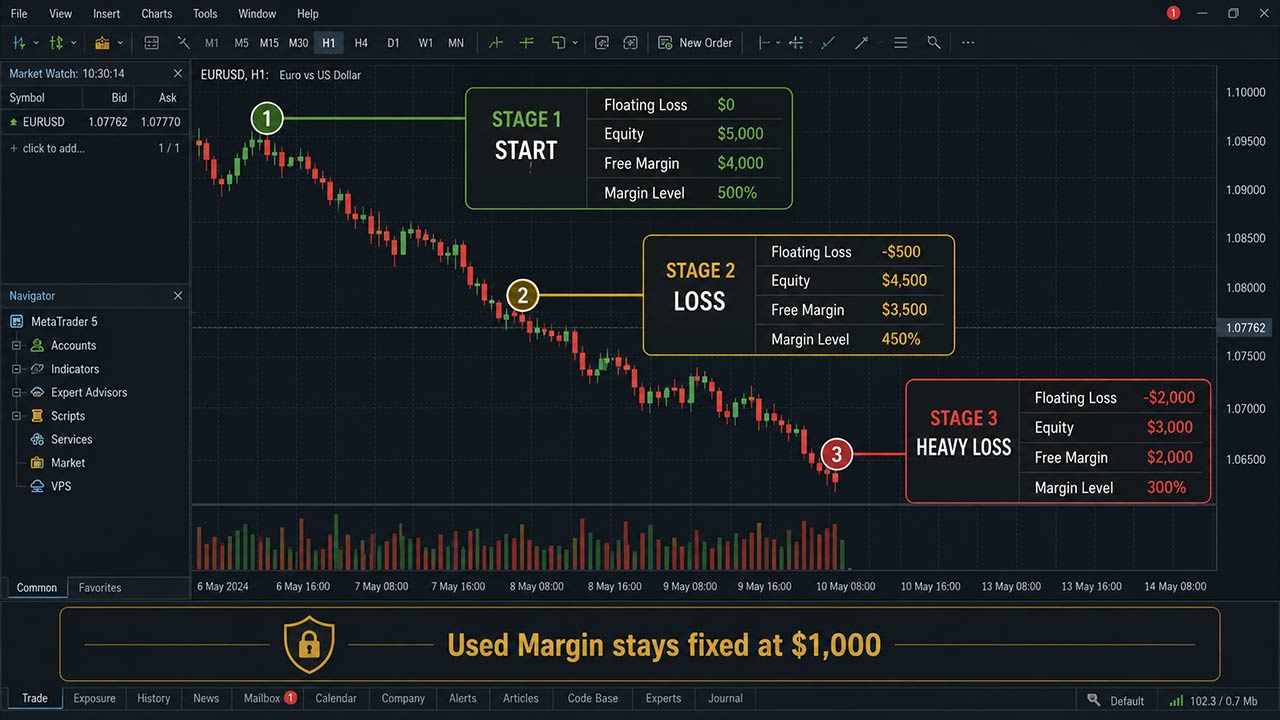
Task: Switch chart timeframe to MN
Action: click(x=456, y=43)
